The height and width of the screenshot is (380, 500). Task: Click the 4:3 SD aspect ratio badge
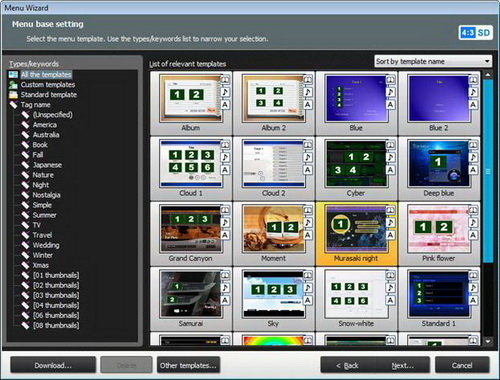476,33
